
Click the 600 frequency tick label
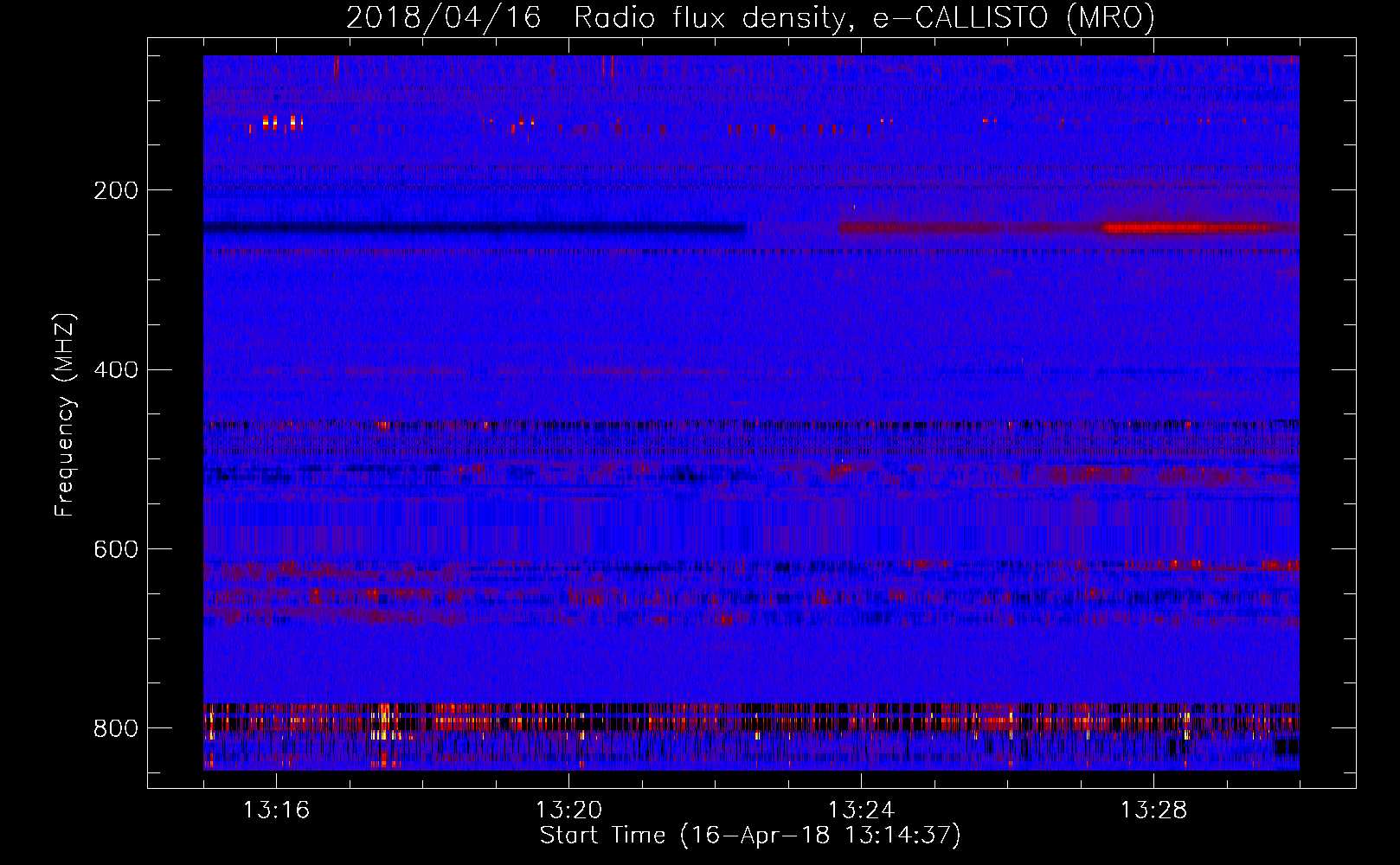[115, 550]
